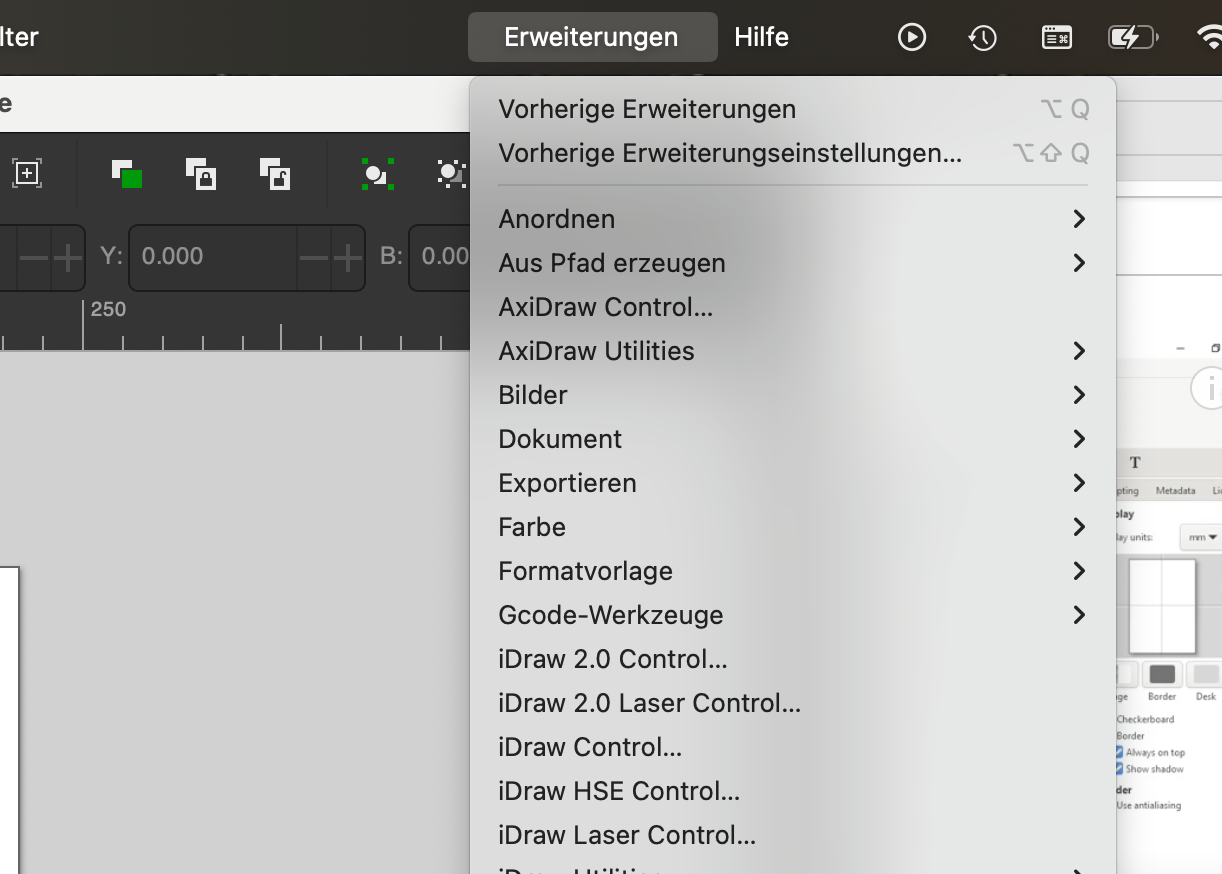Click the green-cornered selection handles icon

click(377, 174)
